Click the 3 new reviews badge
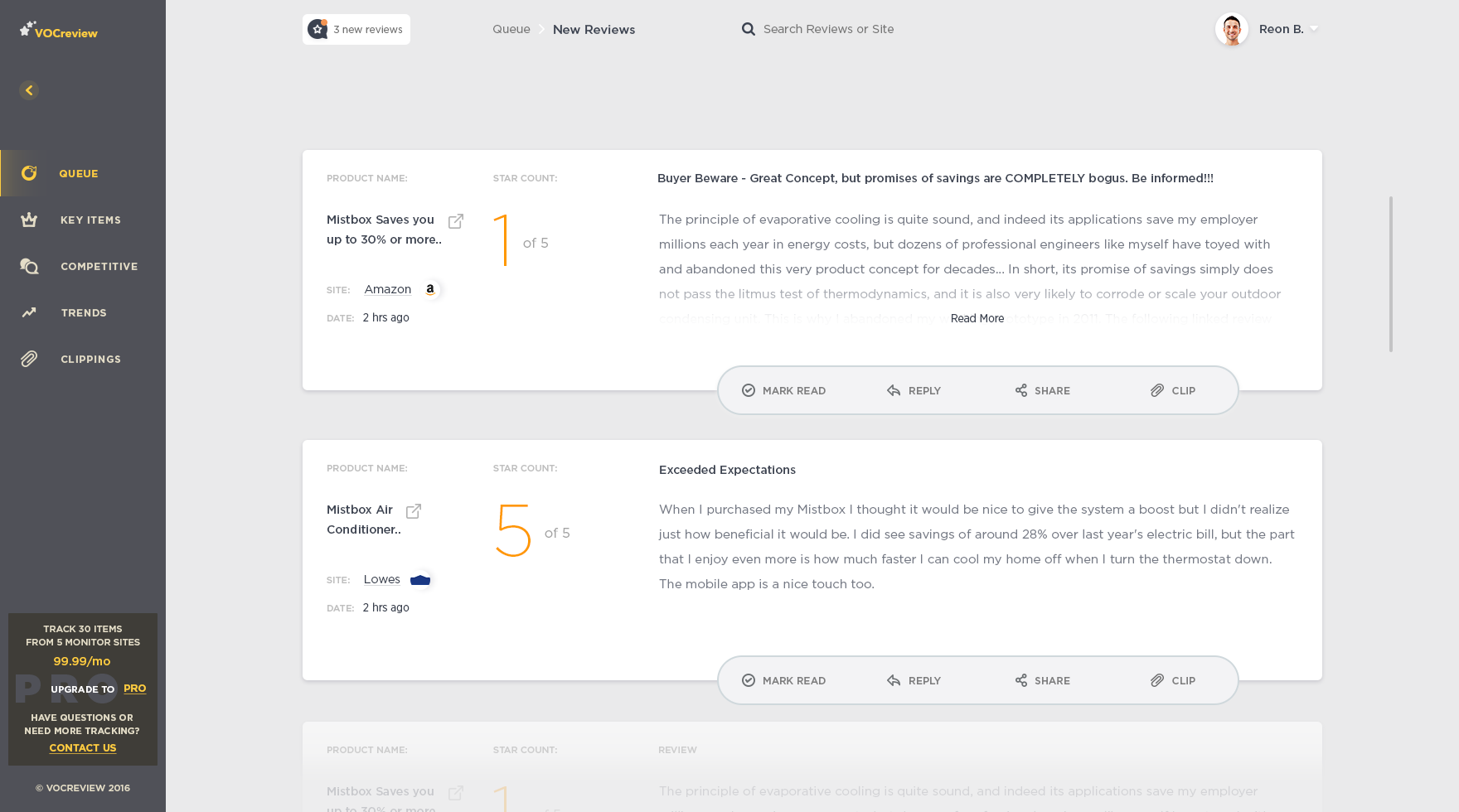The width and height of the screenshot is (1459, 812). coord(356,29)
